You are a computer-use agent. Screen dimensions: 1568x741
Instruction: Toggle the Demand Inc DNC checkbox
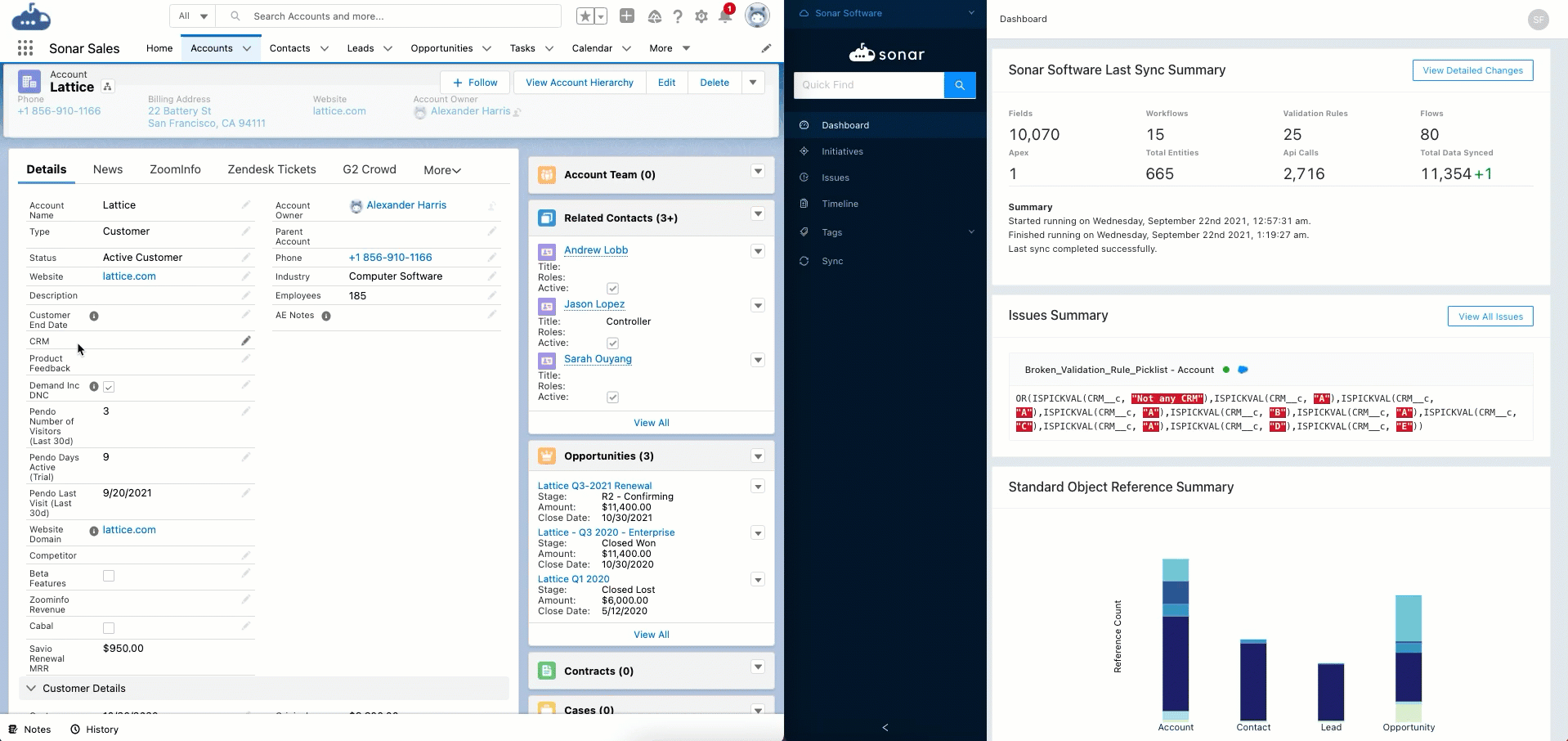(x=109, y=387)
